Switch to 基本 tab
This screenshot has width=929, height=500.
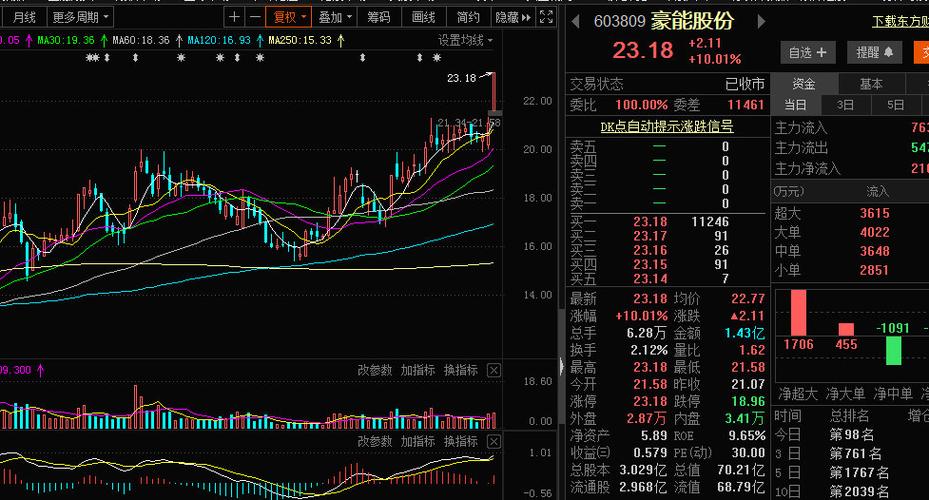871,84
